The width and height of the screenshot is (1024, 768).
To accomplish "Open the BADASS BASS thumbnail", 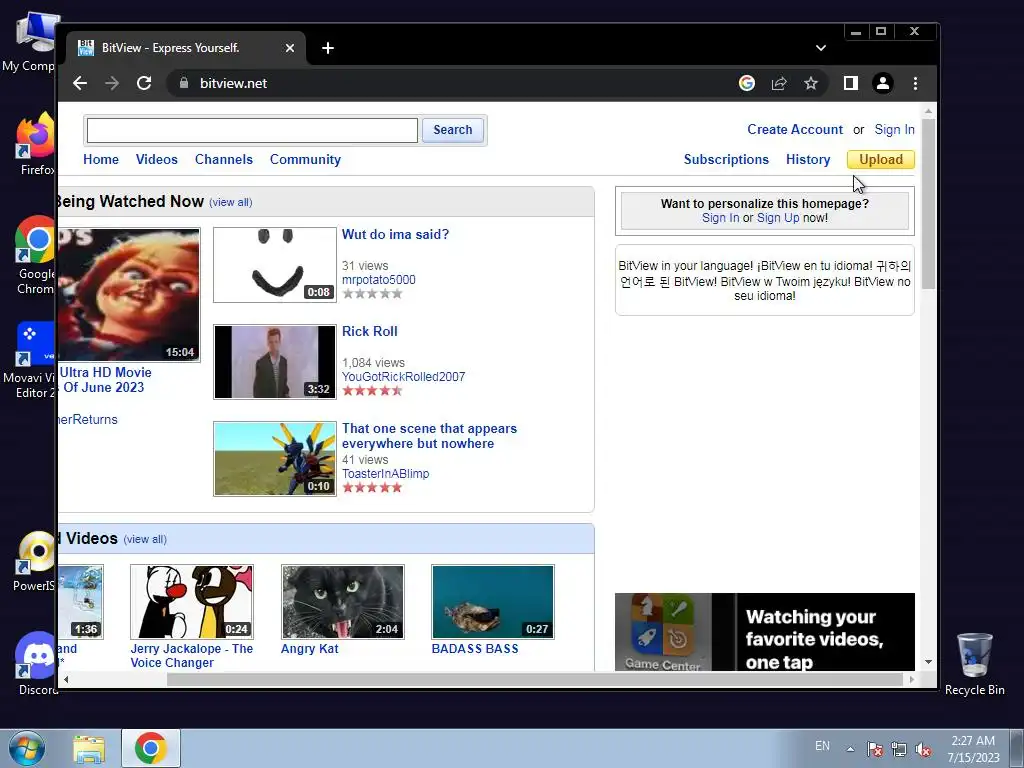I will (493, 601).
